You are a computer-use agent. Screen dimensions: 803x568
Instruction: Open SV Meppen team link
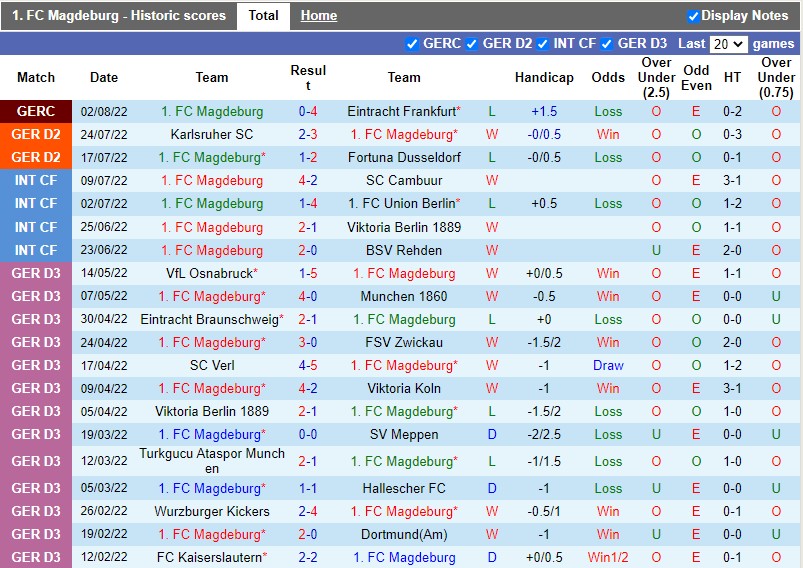(404, 435)
